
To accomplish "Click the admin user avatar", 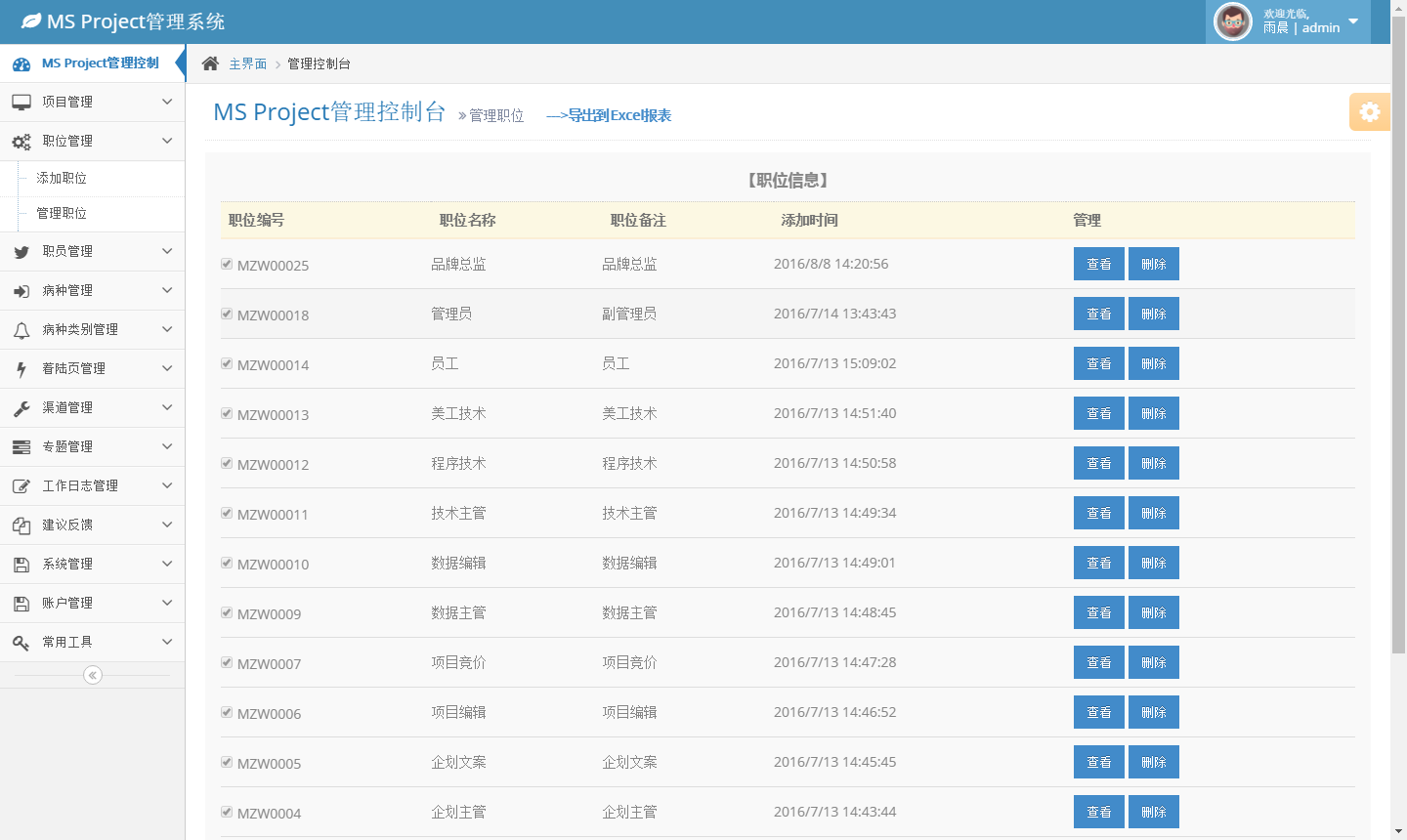I will [1232, 21].
